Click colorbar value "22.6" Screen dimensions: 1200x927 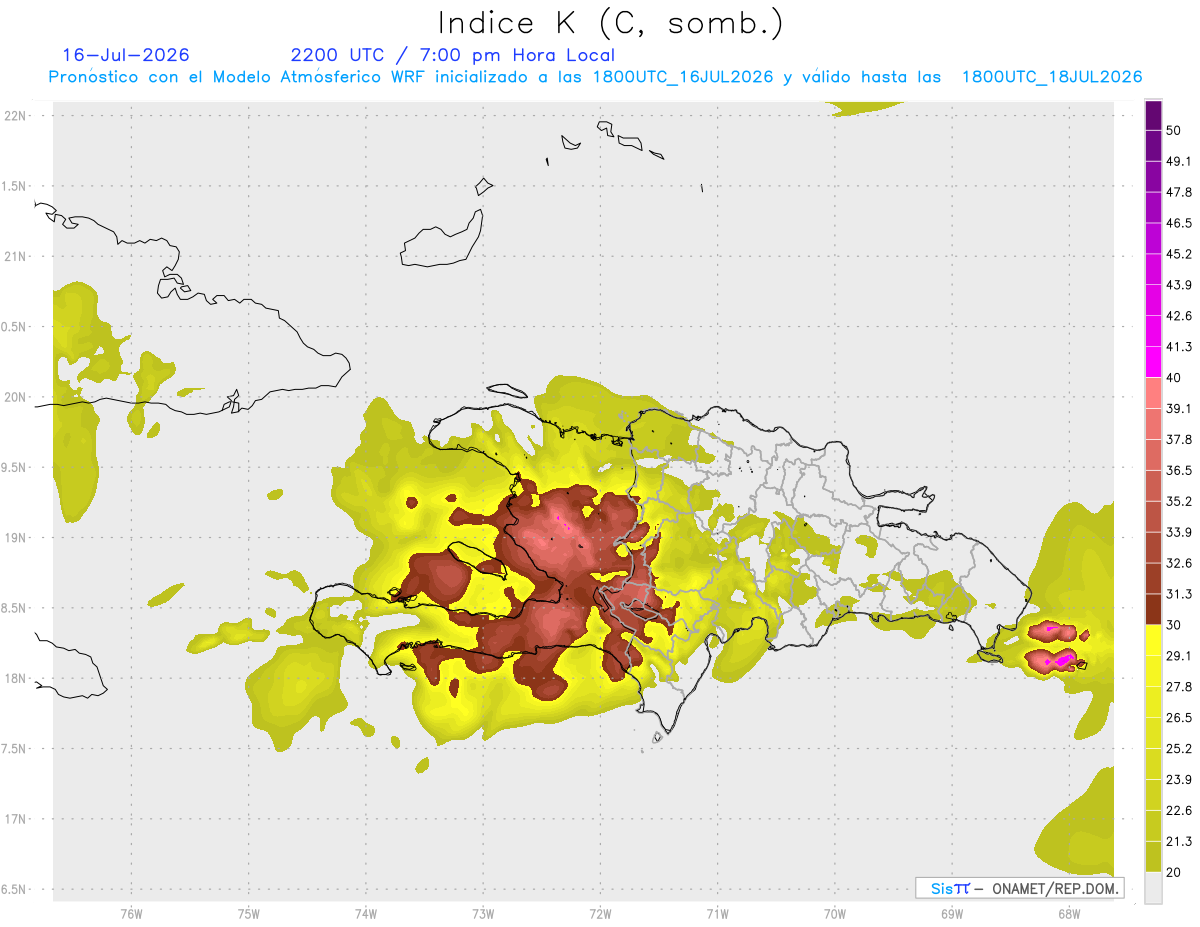(x=1179, y=810)
